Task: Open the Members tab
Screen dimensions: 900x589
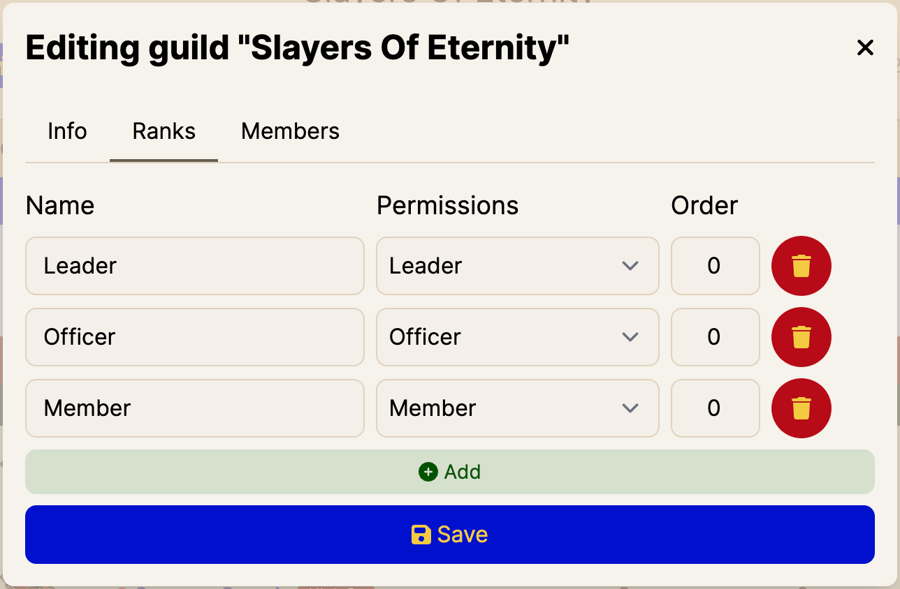Action: 290,131
